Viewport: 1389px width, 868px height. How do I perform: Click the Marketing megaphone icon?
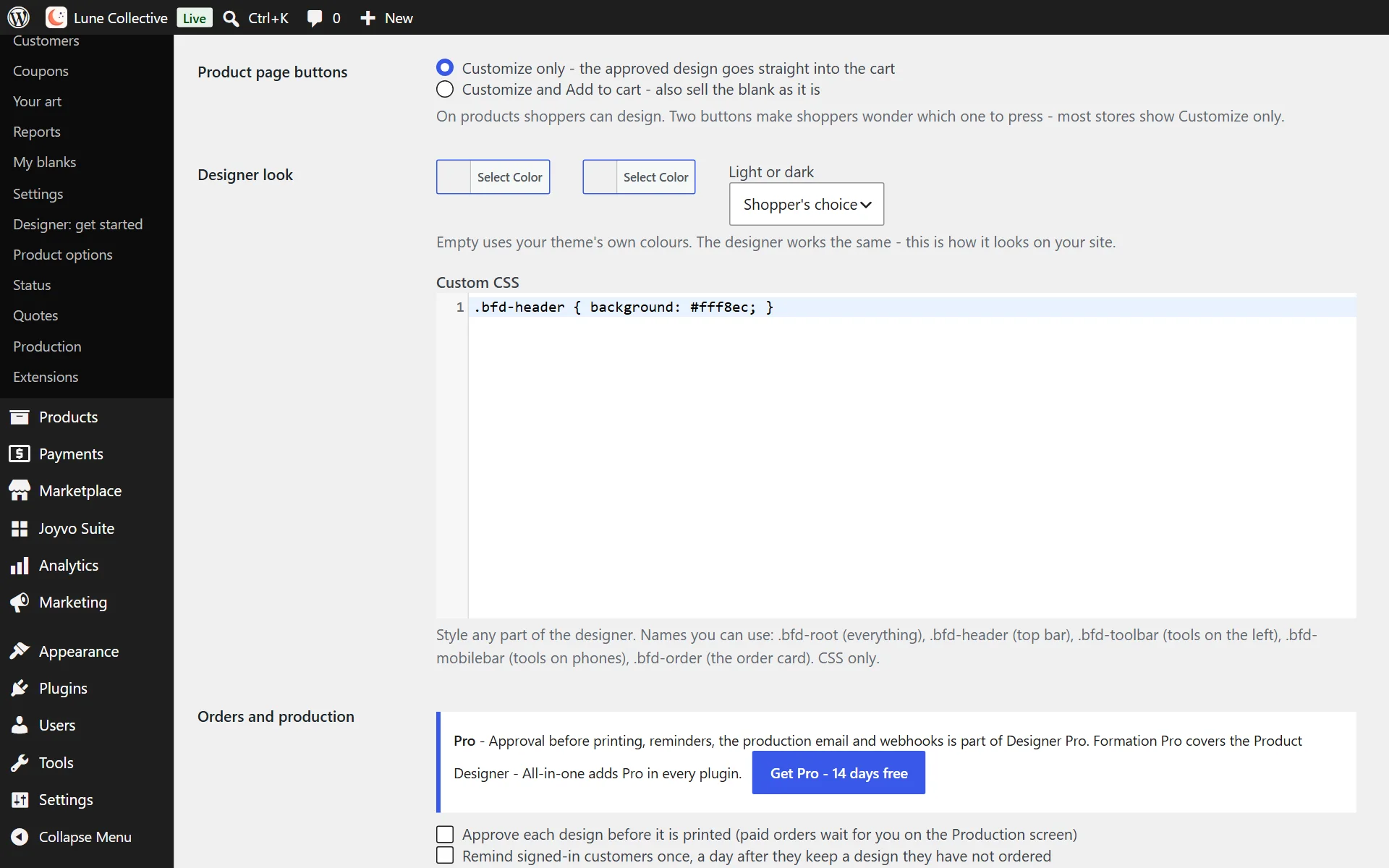click(x=20, y=602)
